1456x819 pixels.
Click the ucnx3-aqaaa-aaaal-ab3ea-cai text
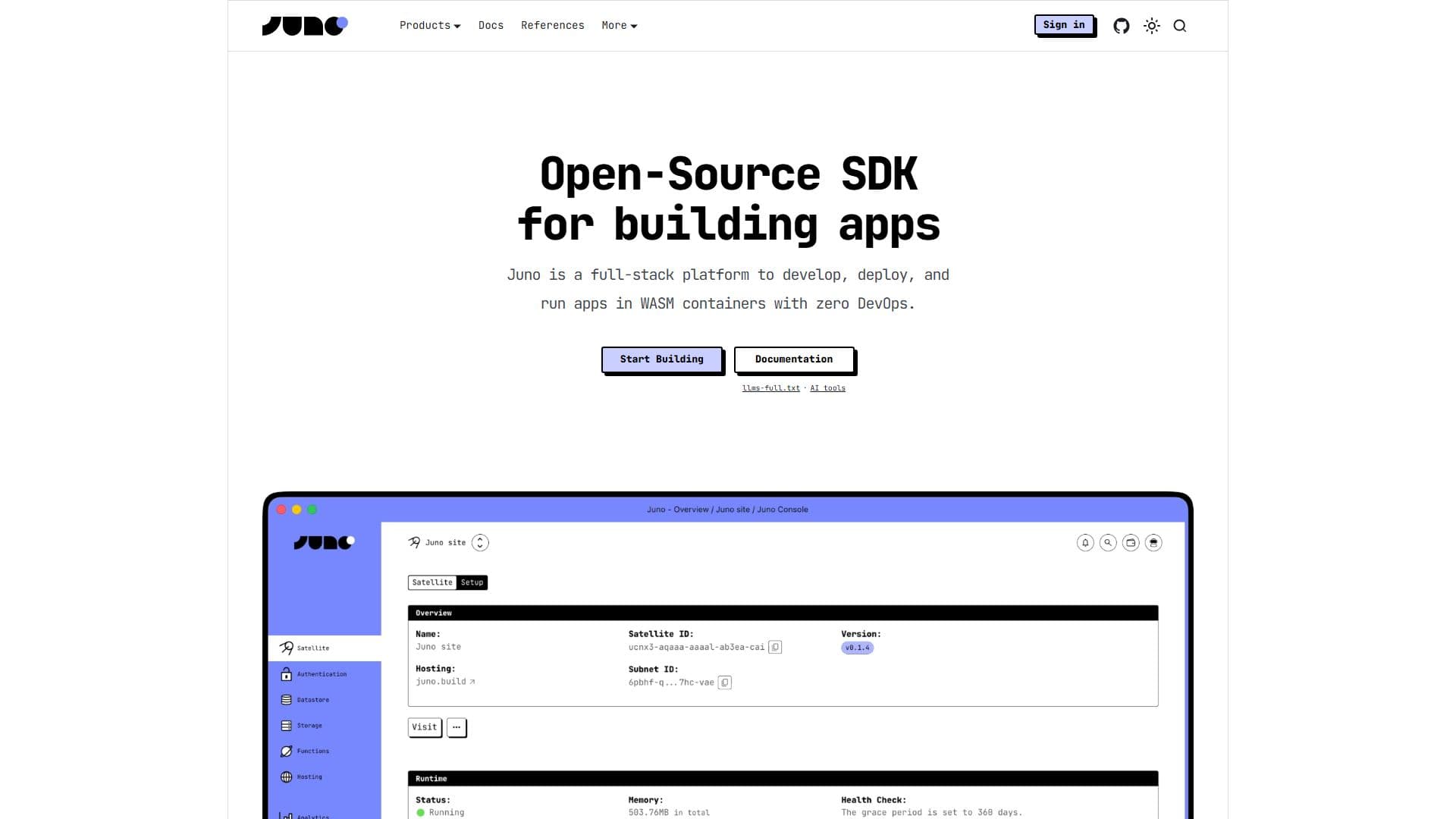coord(696,648)
